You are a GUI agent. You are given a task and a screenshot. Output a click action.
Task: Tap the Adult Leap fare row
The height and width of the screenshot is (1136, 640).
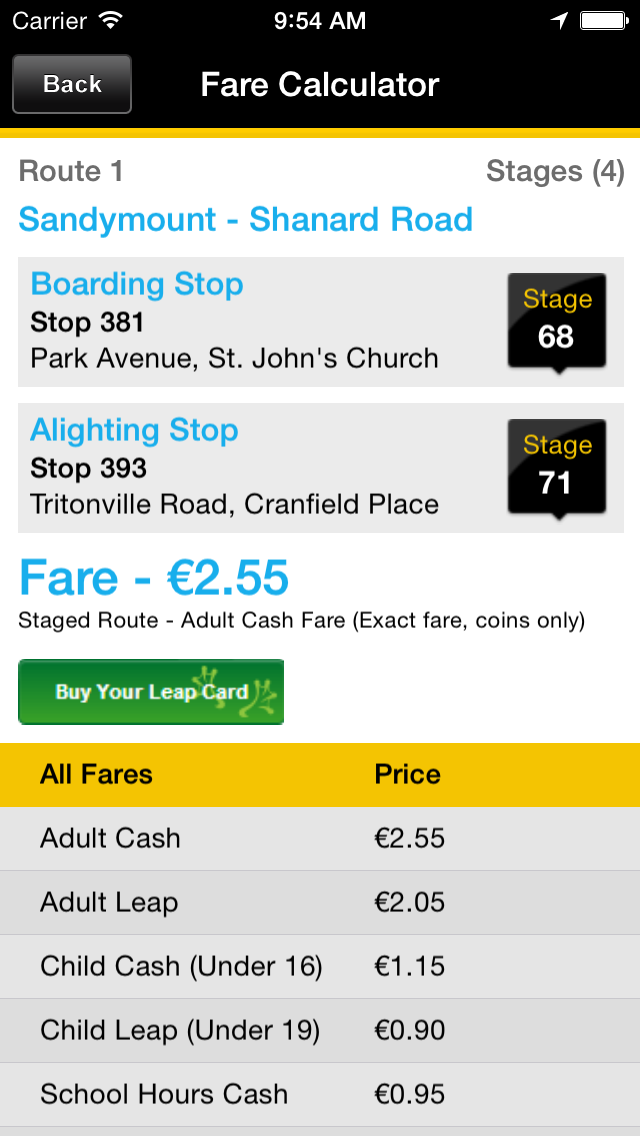click(320, 902)
